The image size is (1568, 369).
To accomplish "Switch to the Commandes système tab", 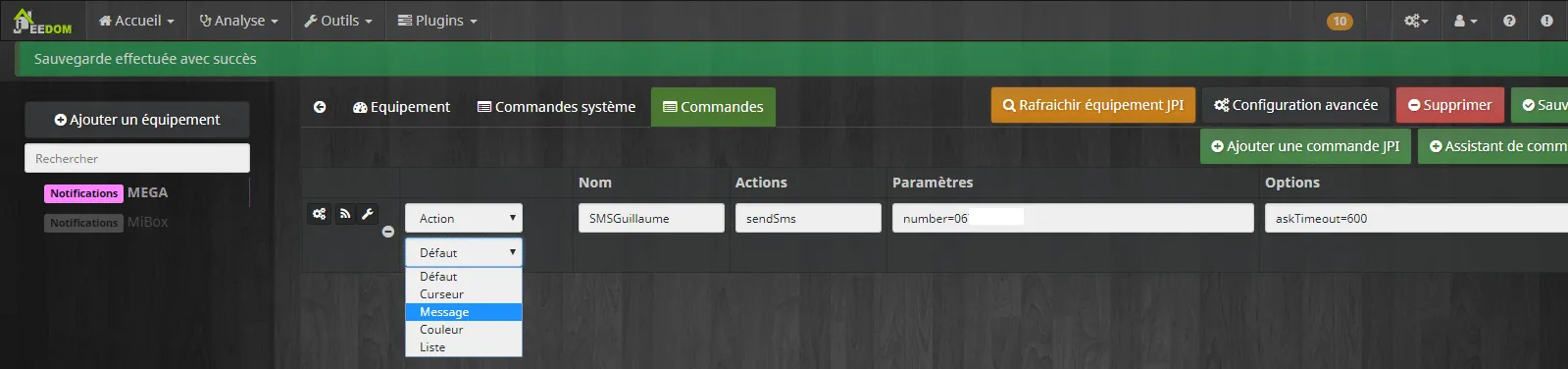I will 556,107.
